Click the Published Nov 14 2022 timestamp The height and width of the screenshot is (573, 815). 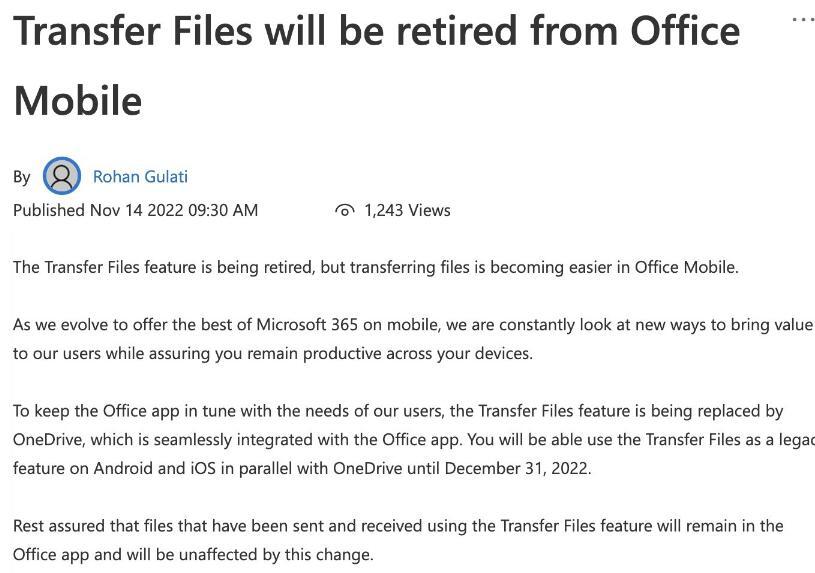(135, 210)
